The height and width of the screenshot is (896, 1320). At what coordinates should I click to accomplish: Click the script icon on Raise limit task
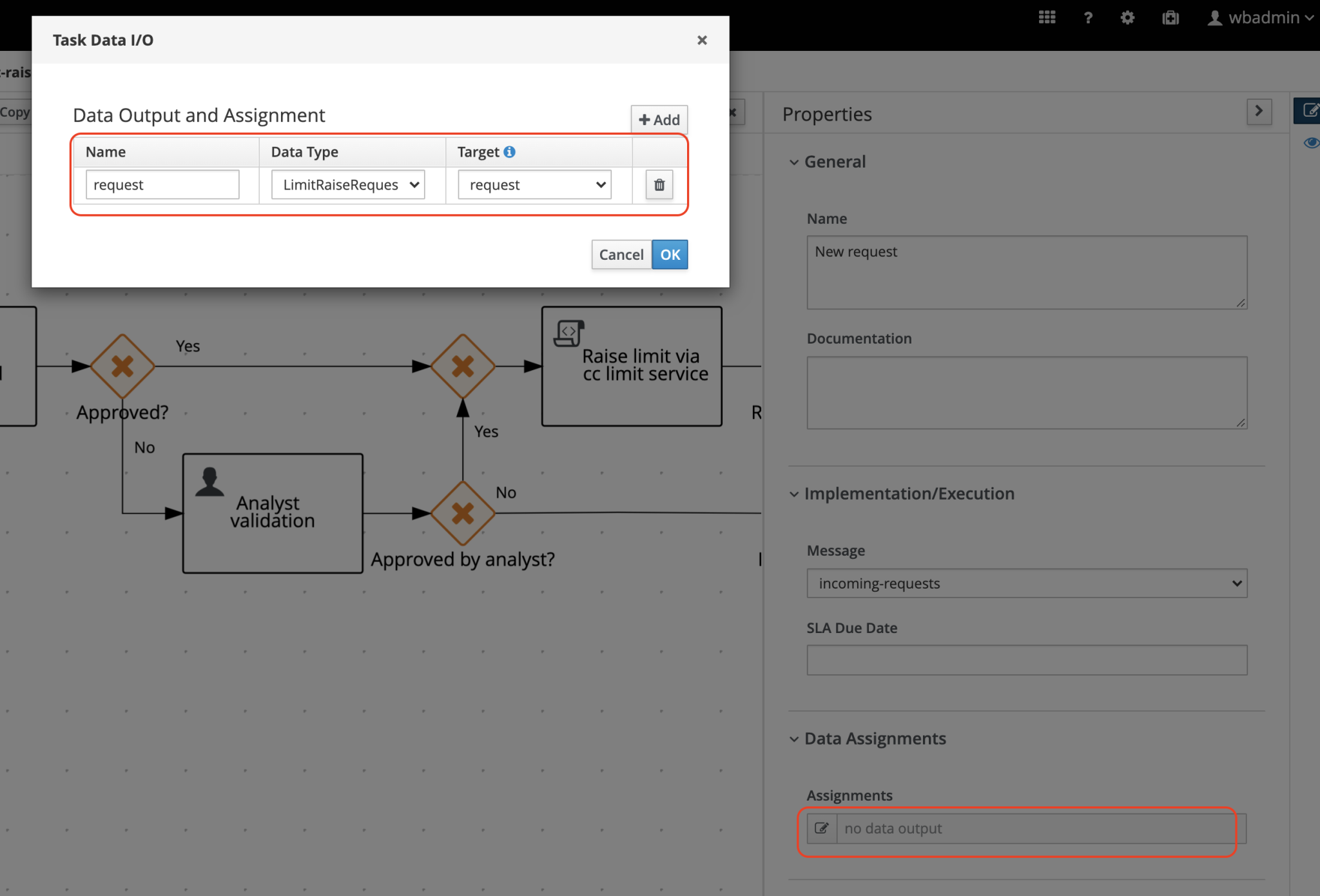tap(568, 333)
